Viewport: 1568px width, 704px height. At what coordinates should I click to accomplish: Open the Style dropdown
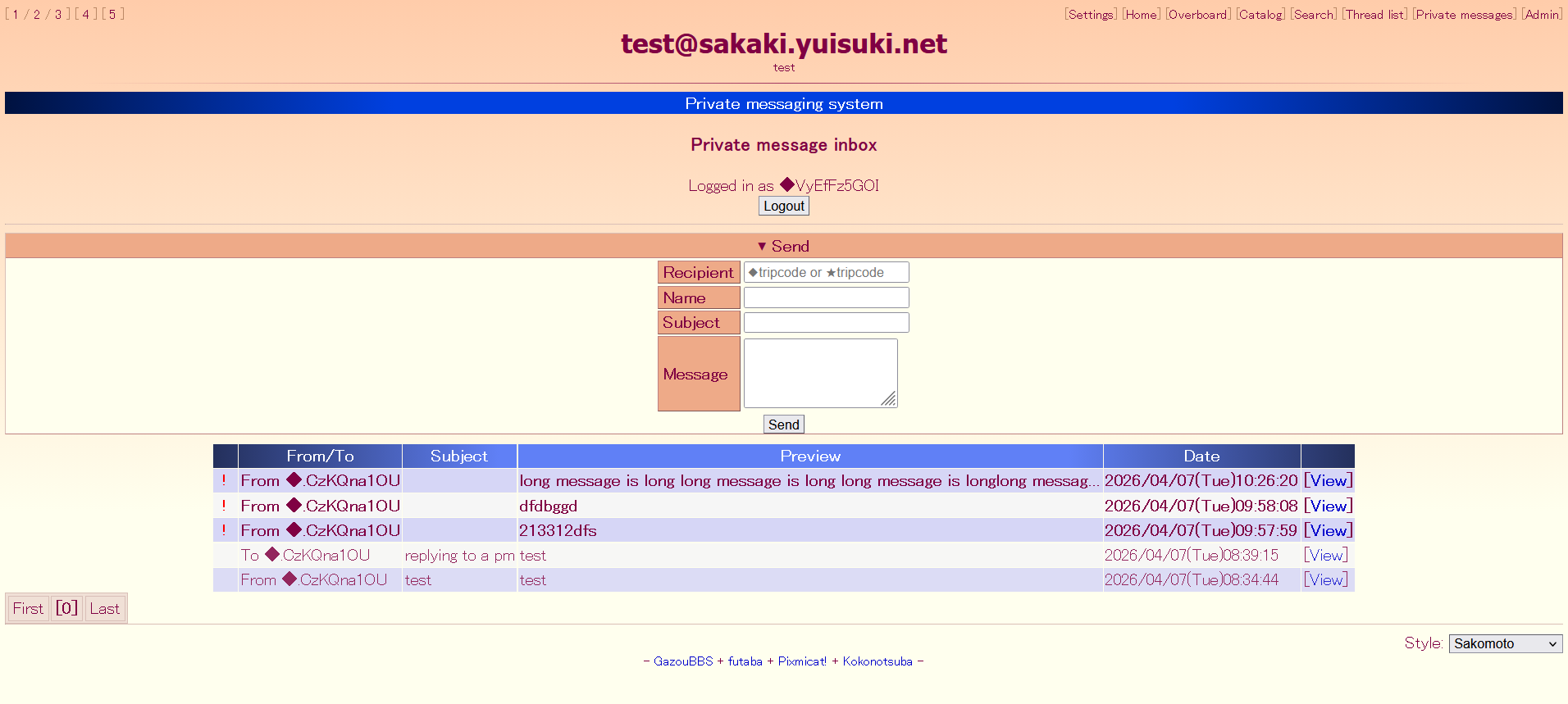point(1505,643)
